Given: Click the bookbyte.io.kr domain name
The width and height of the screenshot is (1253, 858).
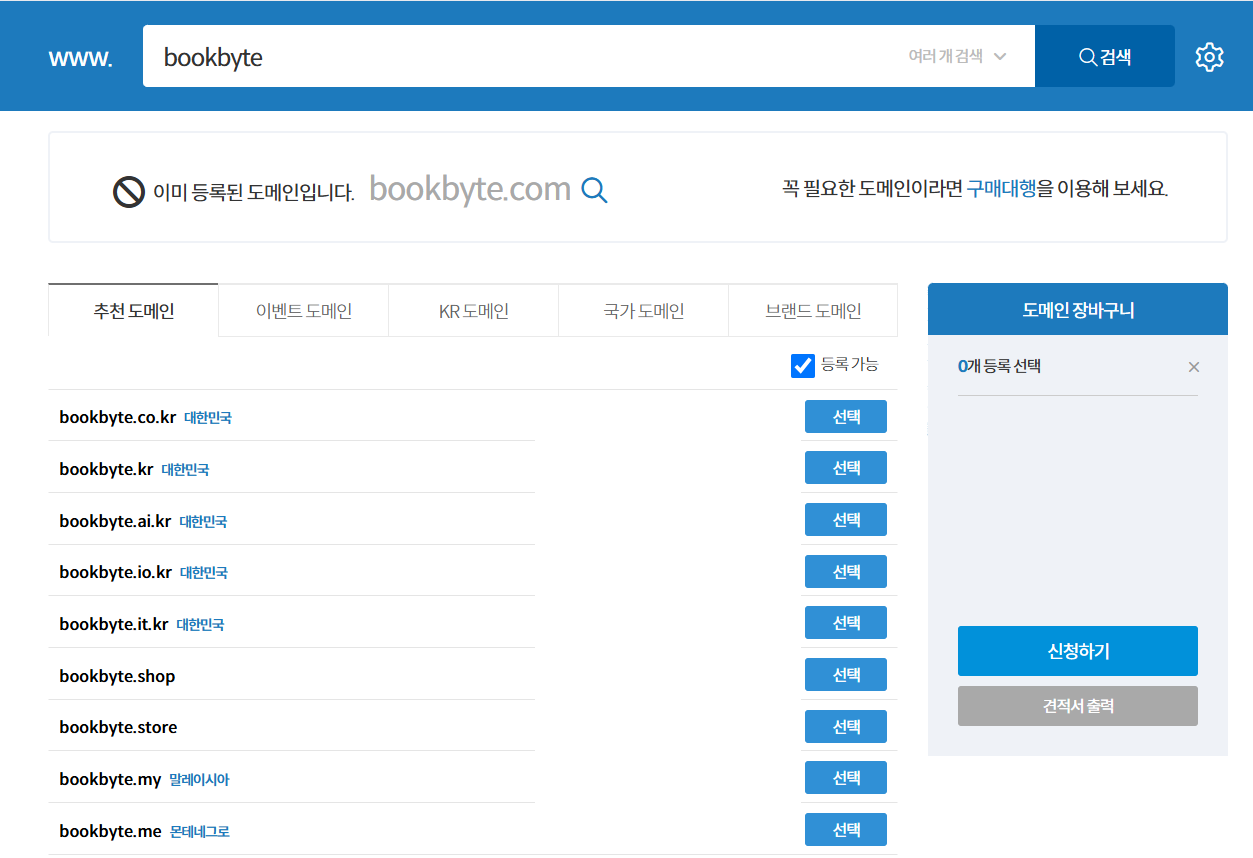Looking at the screenshot, I should click(x=116, y=572).
